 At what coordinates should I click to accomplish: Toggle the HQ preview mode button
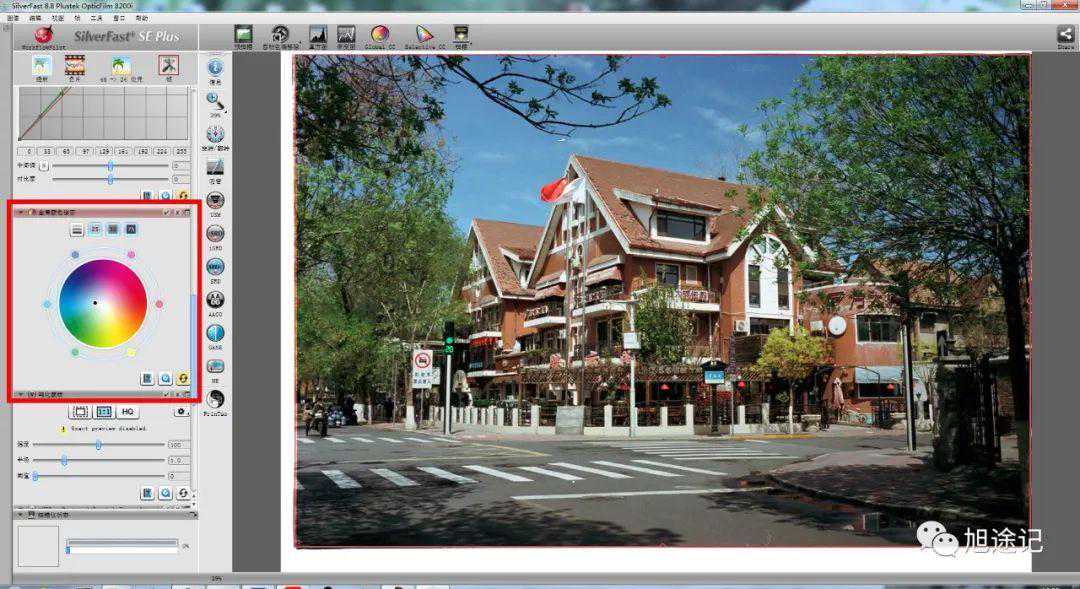[128, 411]
